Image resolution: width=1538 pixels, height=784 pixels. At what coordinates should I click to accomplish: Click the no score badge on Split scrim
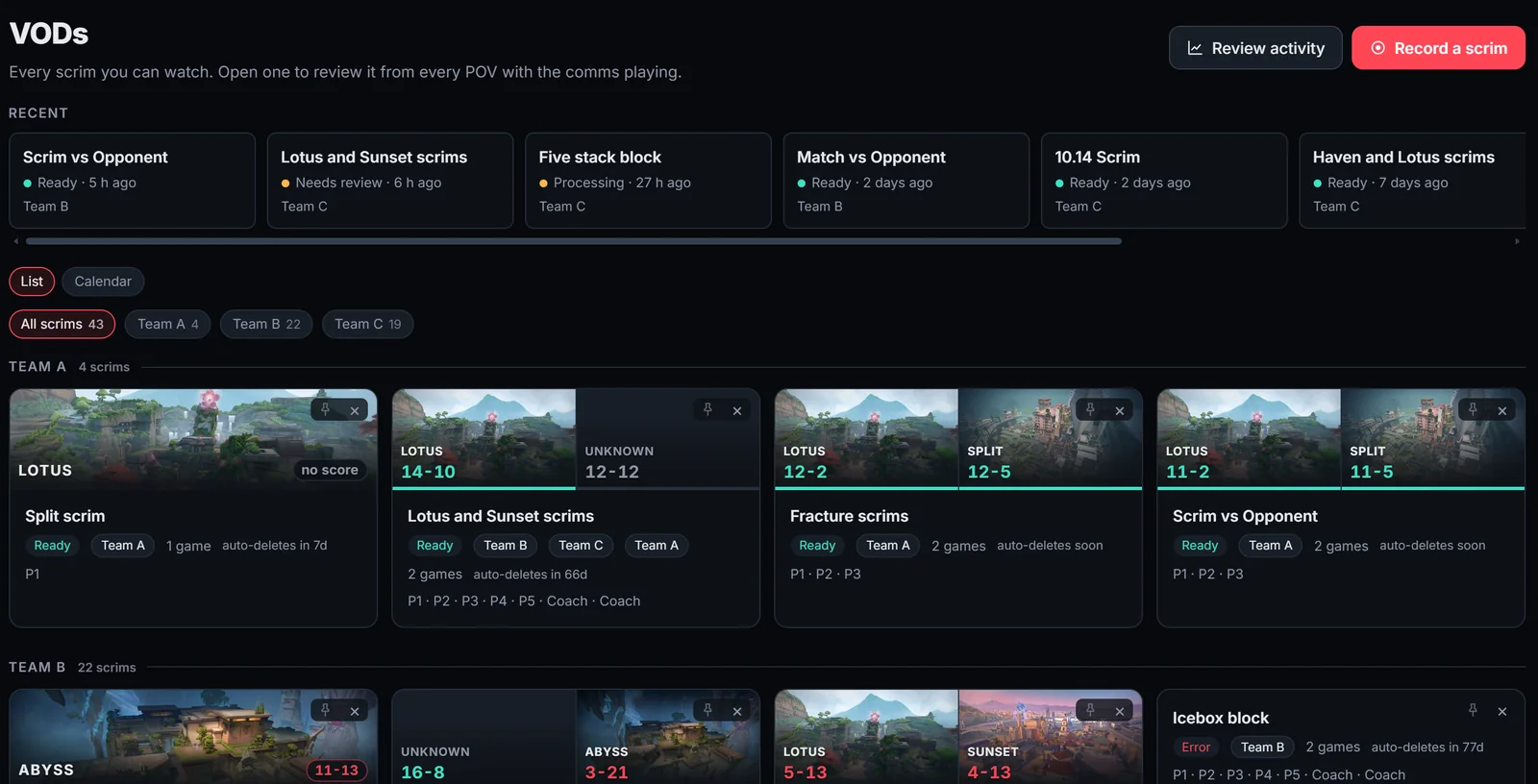(330, 470)
